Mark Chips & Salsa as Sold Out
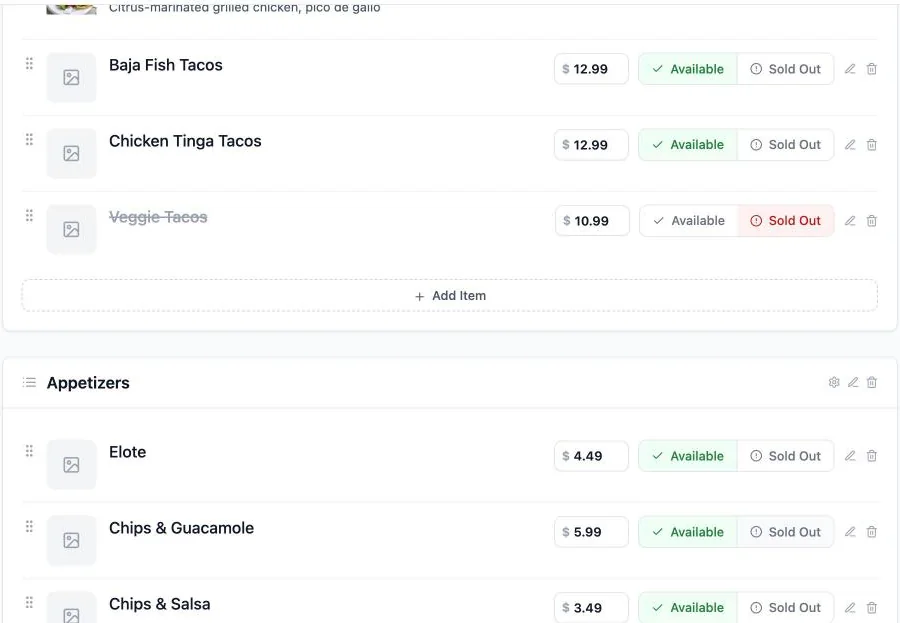Viewport: 900px width, 623px height. (x=785, y=607)
